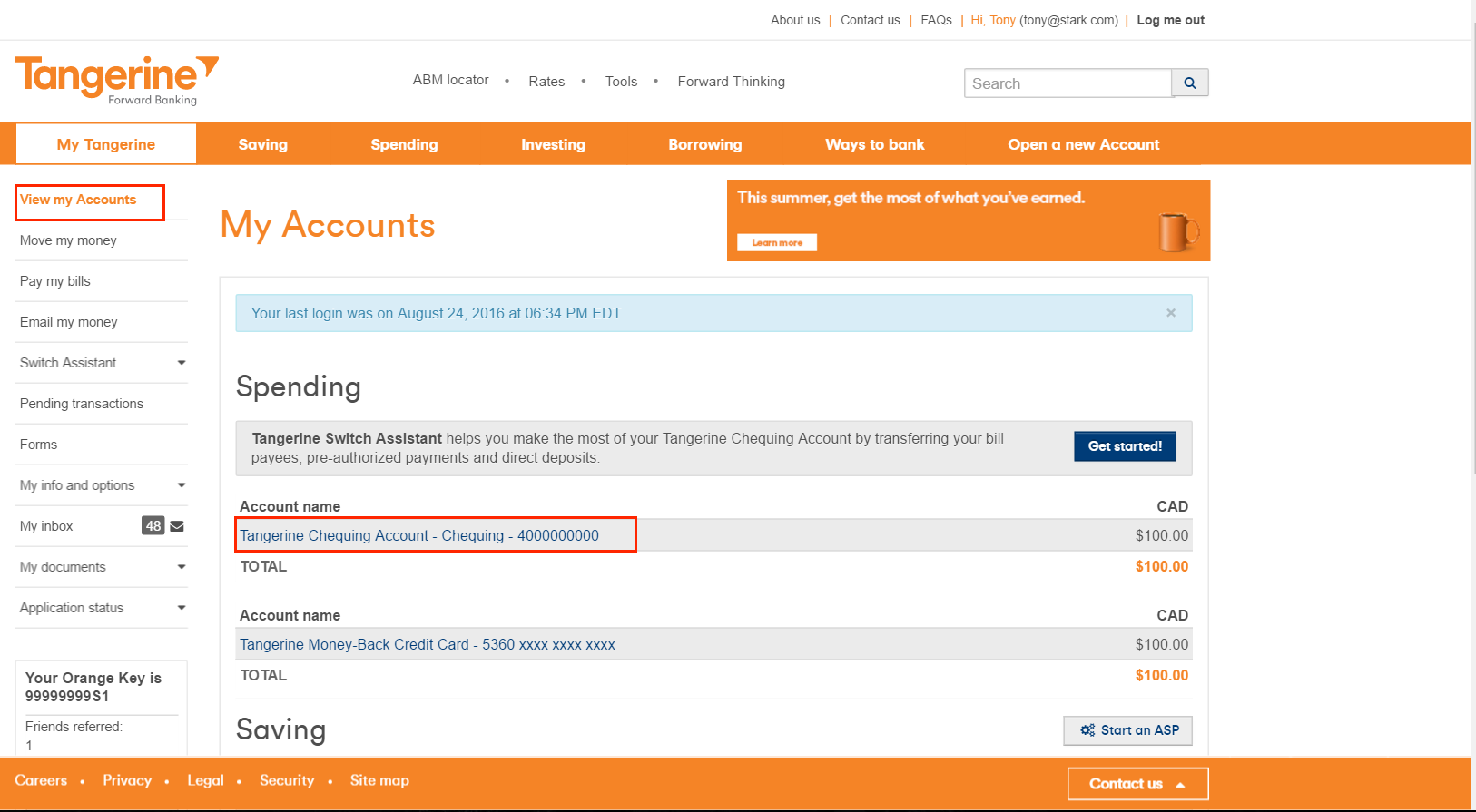Screen dimensions: 1476x812
Task: Click Get started! for Switch Assistant
Action: tap(1125, 446)
